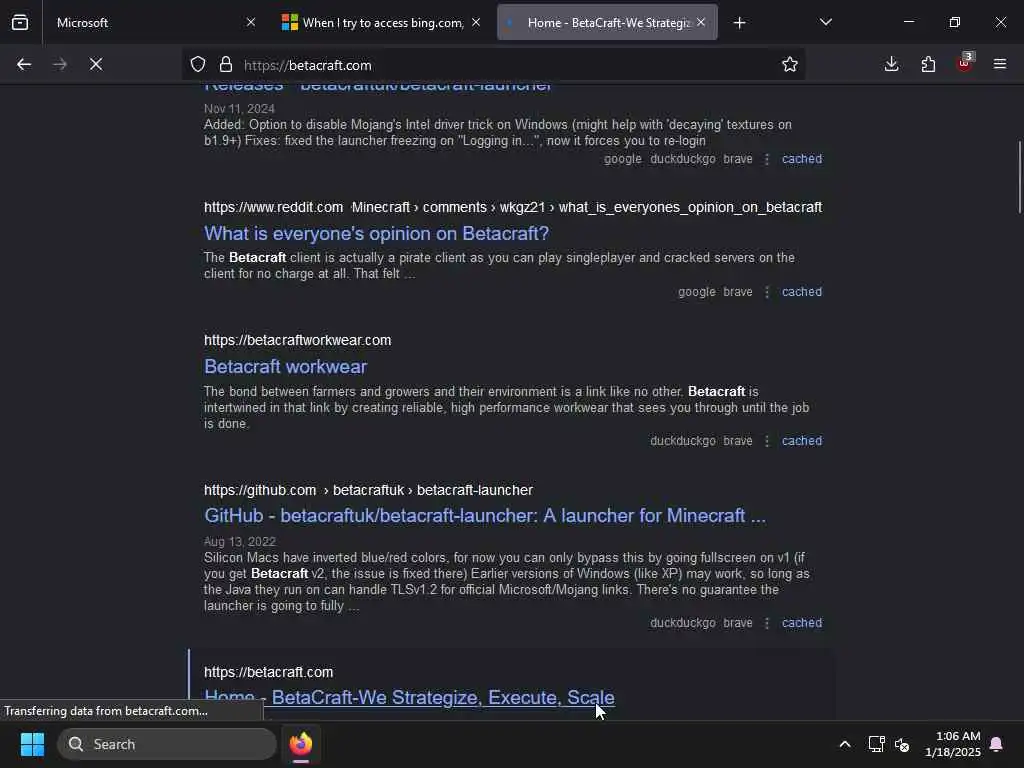Image resolution: width=1024 pixels, height=768 pixels.
Task: Open the notifications bell icon
Action: (997, 744)
